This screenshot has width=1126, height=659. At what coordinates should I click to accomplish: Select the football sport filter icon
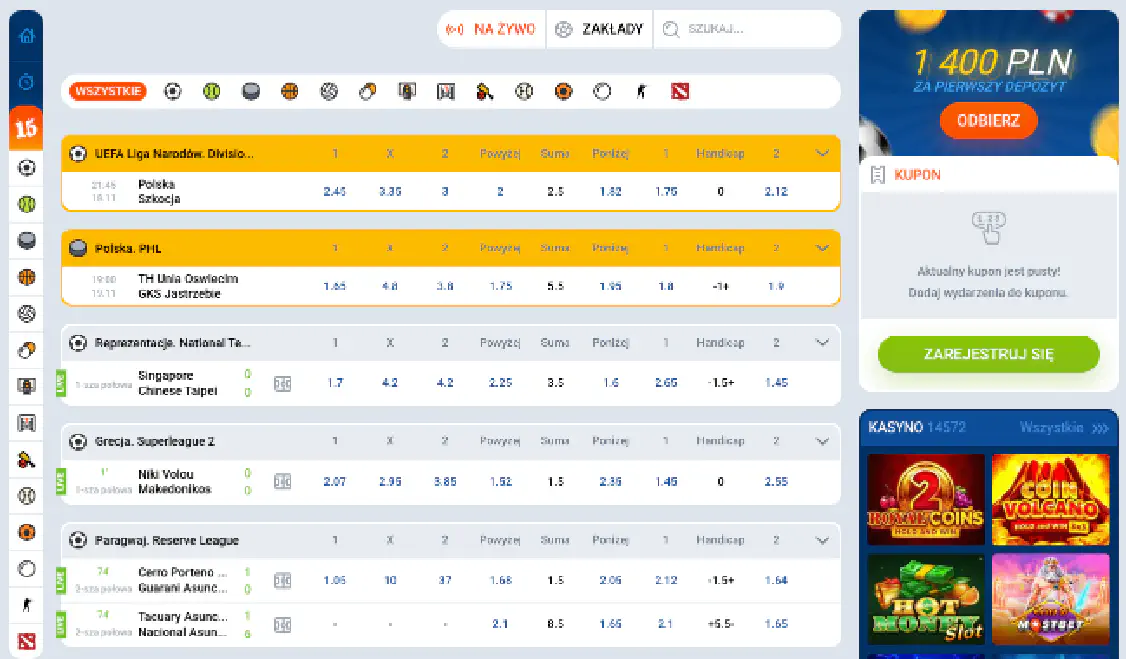pyautogui.click(x=172, y=91)
